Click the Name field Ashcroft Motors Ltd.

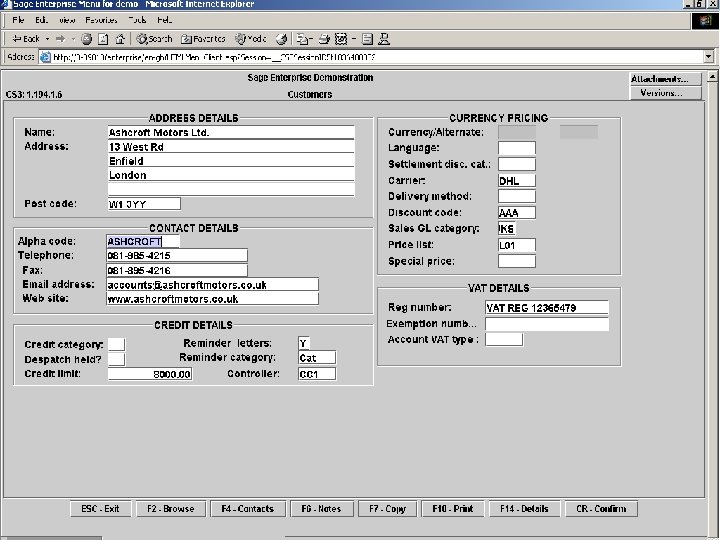231,133
